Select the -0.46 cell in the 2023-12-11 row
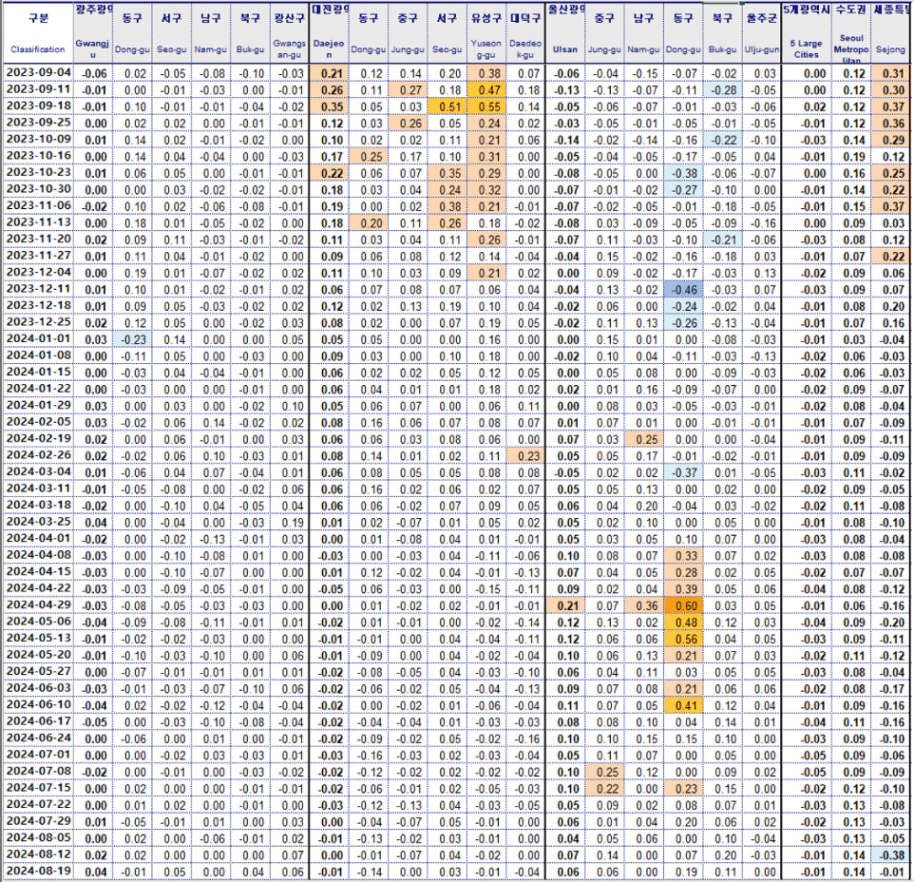Image resolution: width=914 pixels, height=882 pixels. (683, 290)
